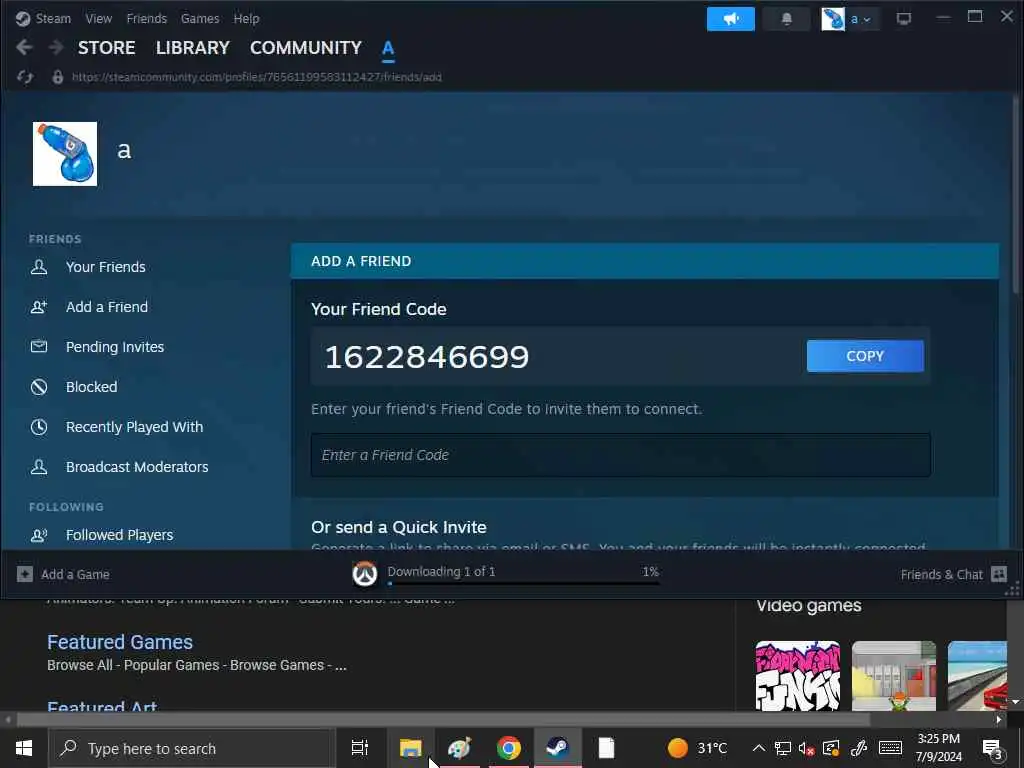
Task: Open the announcements megaphone button
Action: 731,19
